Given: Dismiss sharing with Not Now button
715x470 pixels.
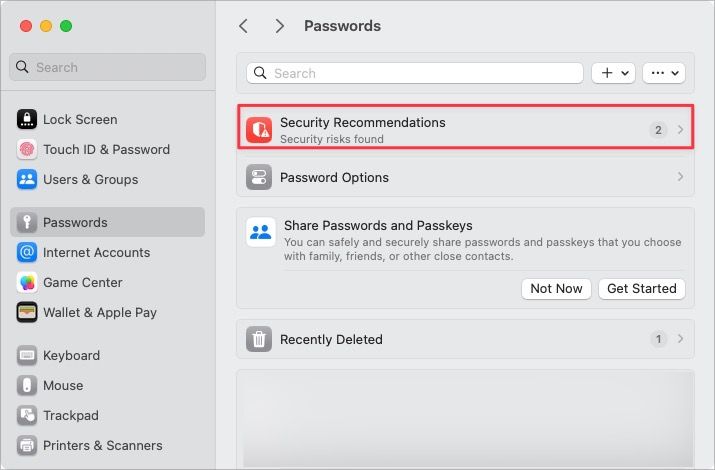Looking at the screenshot, I should click(x=556, y=288).
